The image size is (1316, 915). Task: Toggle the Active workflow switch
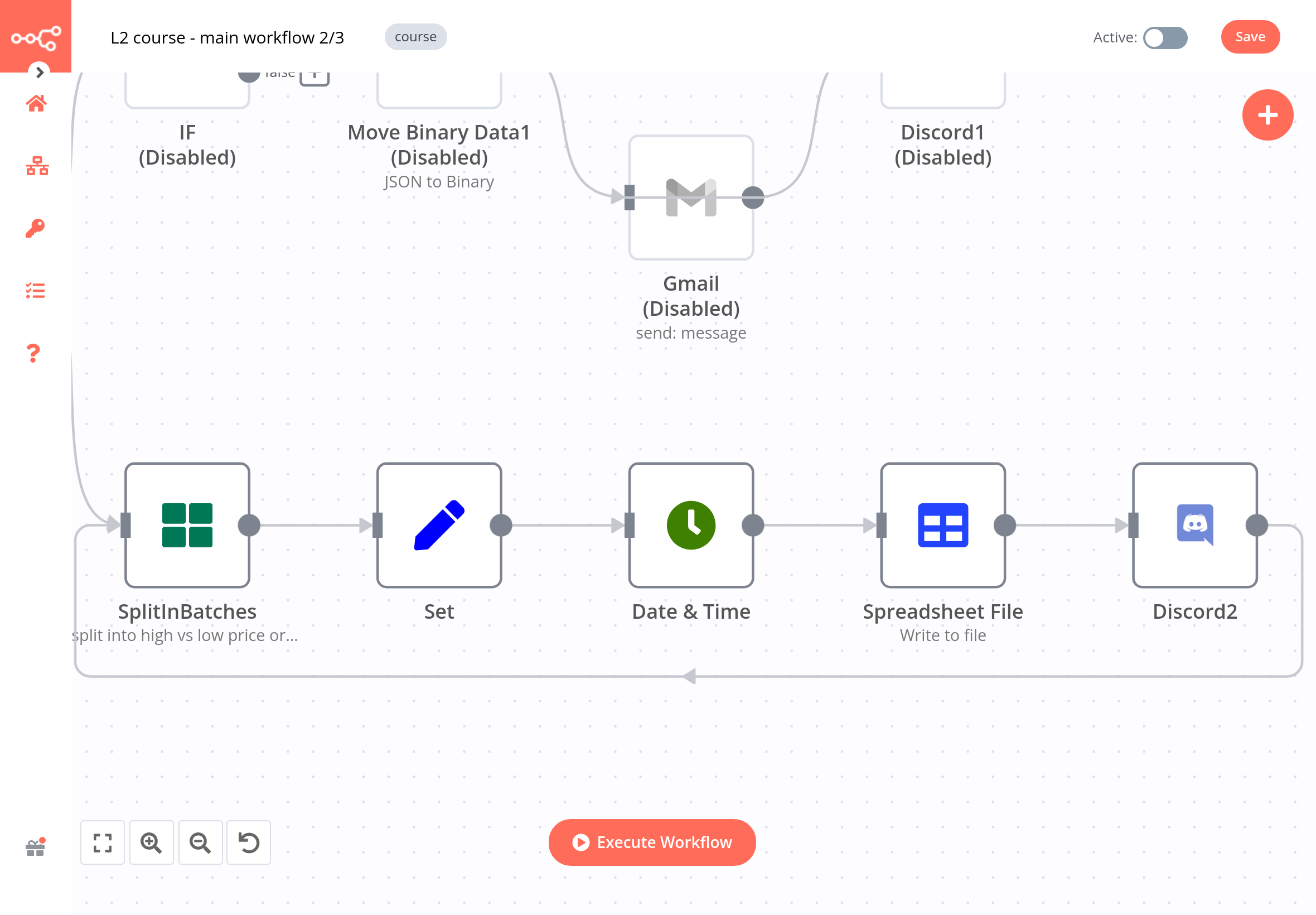click(1164, 36)
